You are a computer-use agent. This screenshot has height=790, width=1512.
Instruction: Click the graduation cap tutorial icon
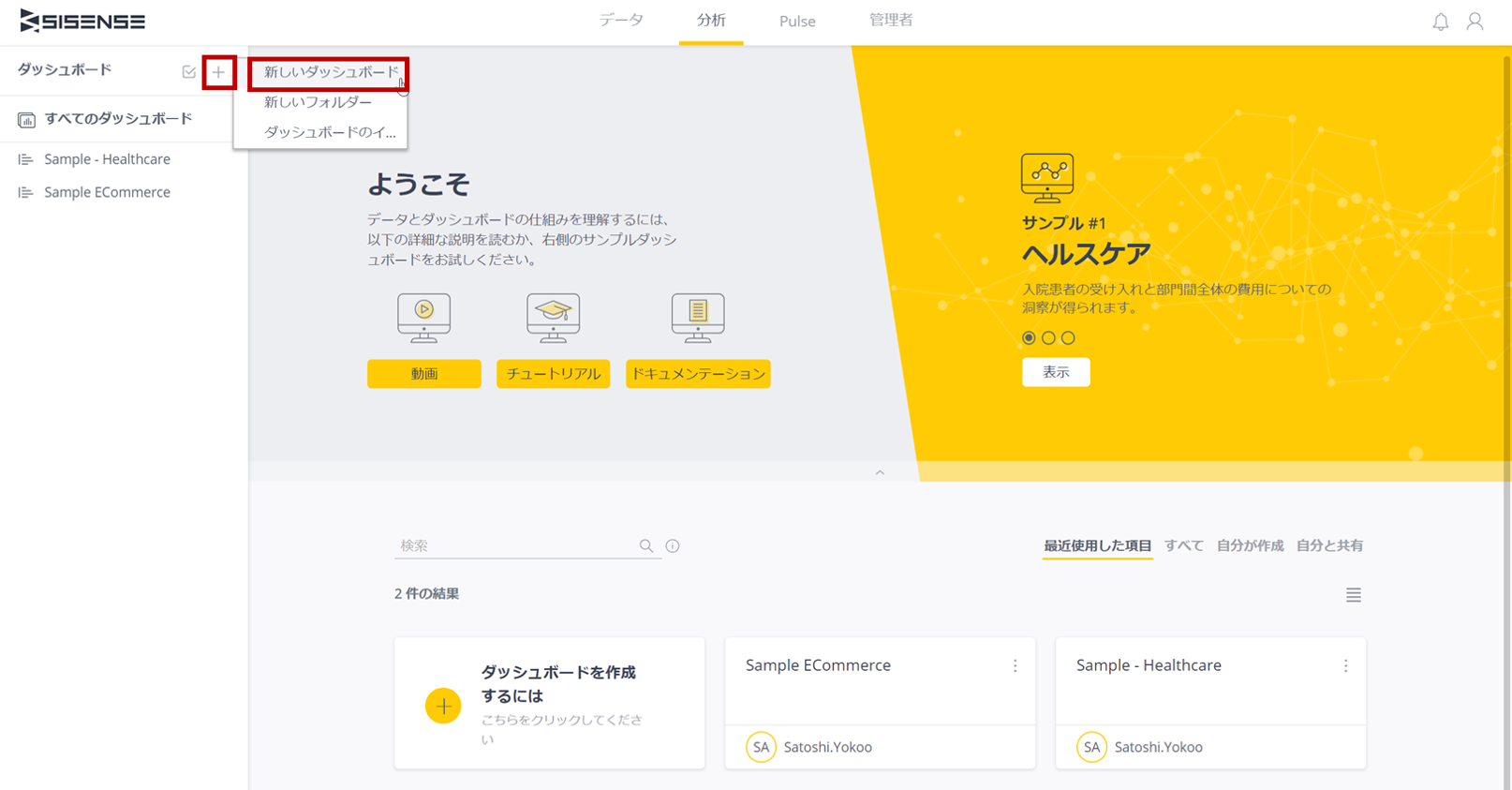[554, 319]
